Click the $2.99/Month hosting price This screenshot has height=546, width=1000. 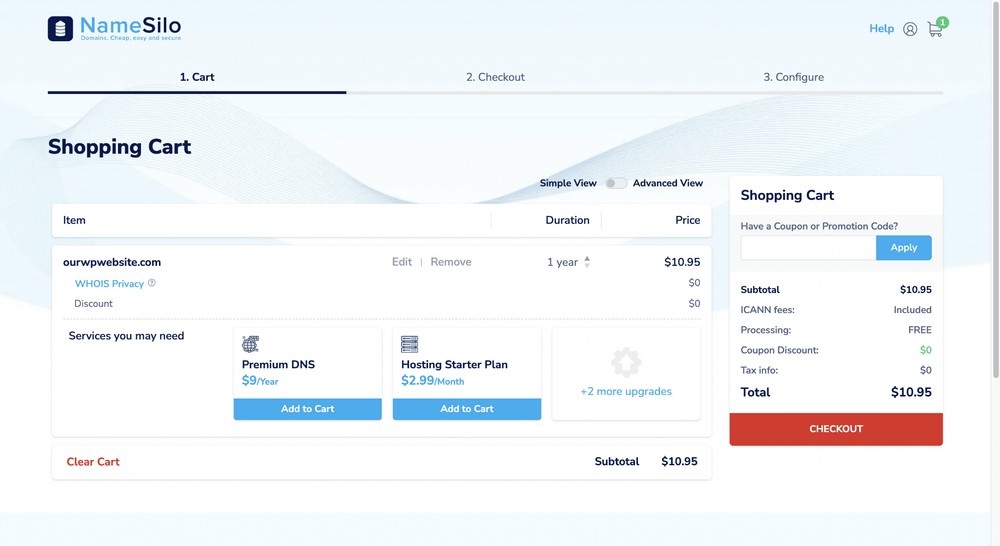432,381
